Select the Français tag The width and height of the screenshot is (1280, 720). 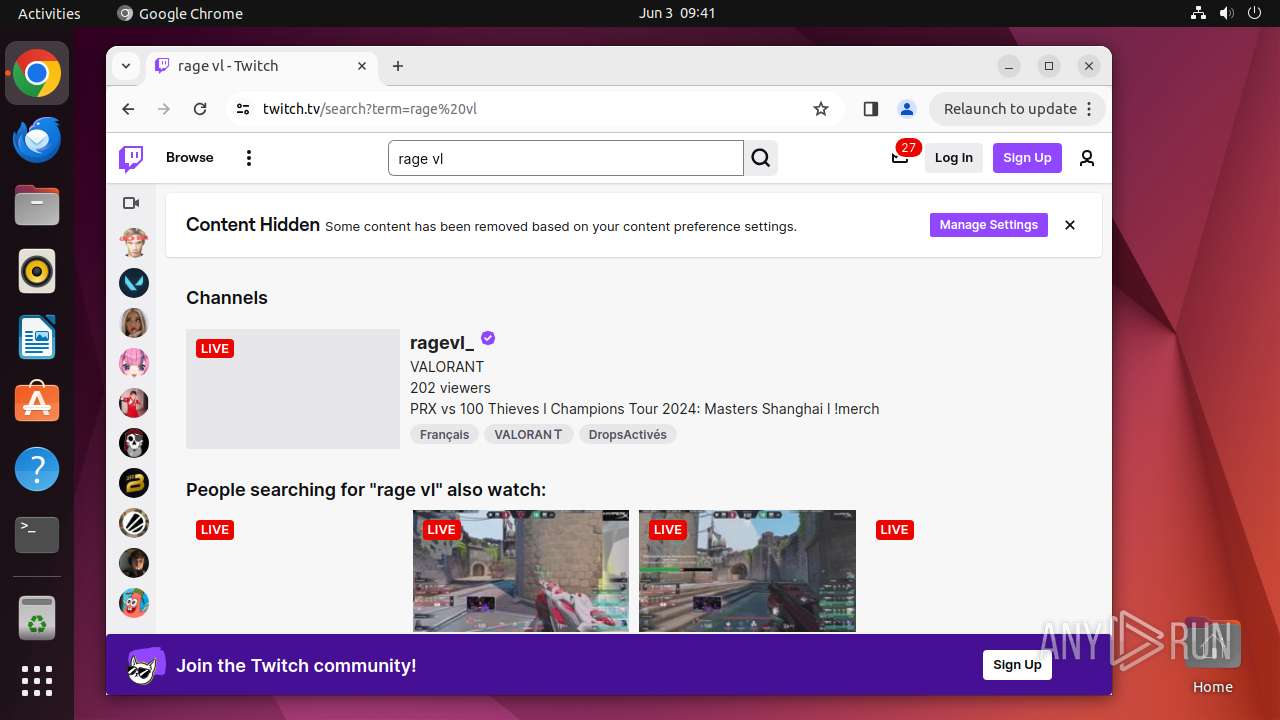point(444,435)
